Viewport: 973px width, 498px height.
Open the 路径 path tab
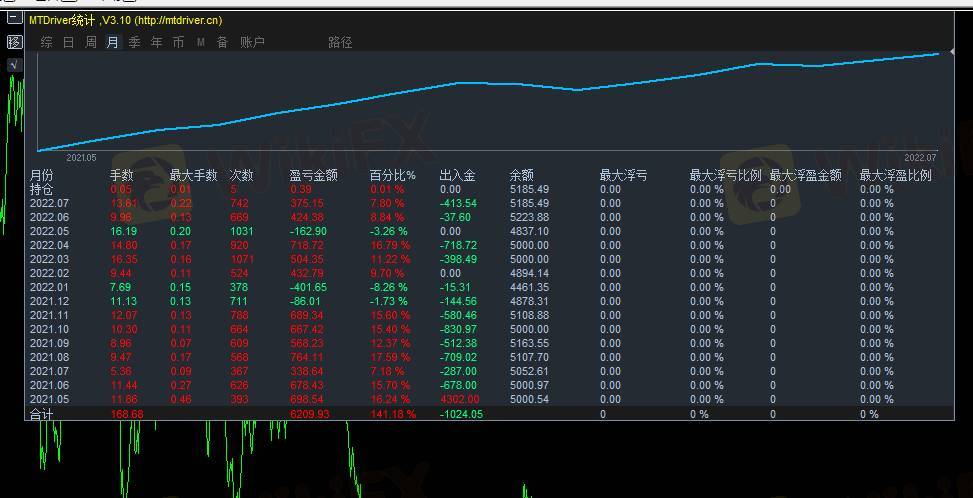(x=340, y=42)
